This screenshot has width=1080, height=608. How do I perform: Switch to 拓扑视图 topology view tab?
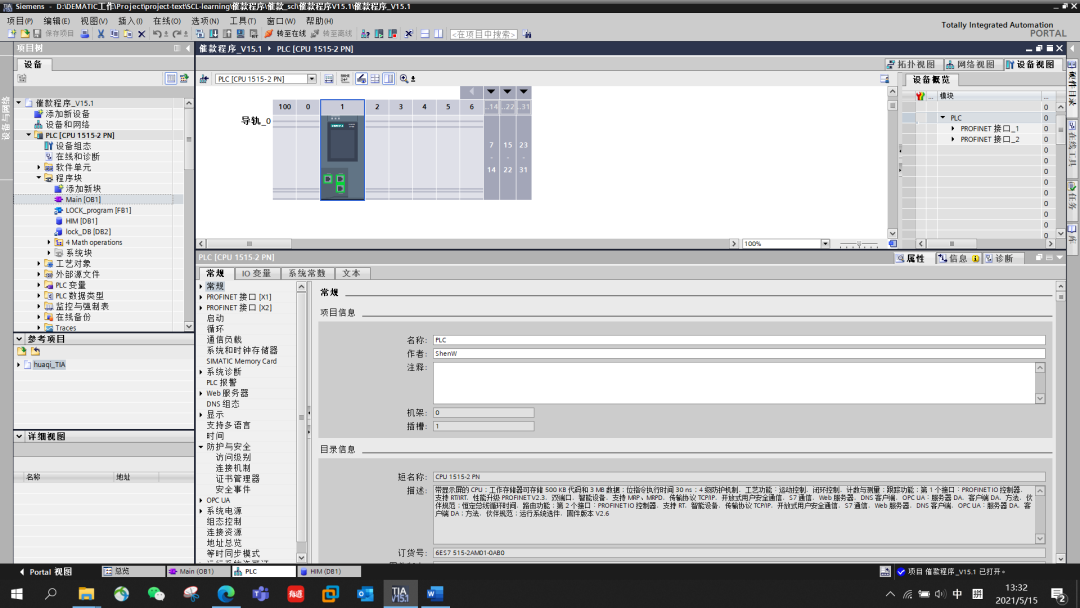click(x=911, y=64)
